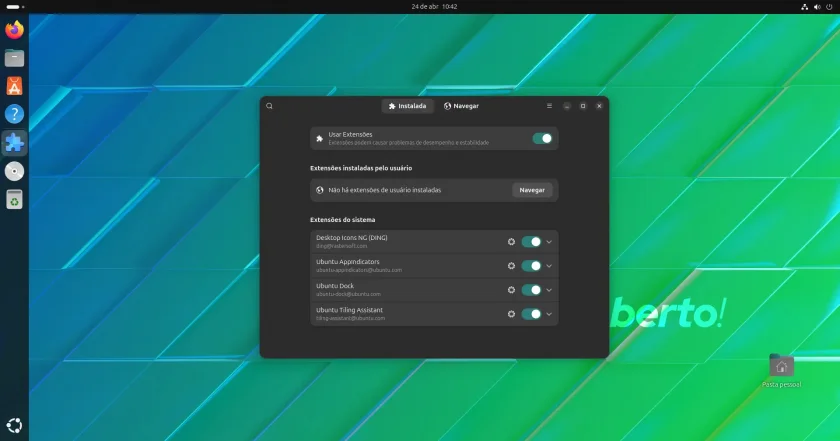Click the Ubuntu AppIndicators name text
The height and width of the screenshot is (441, 840).
click(x=348, y=262)
